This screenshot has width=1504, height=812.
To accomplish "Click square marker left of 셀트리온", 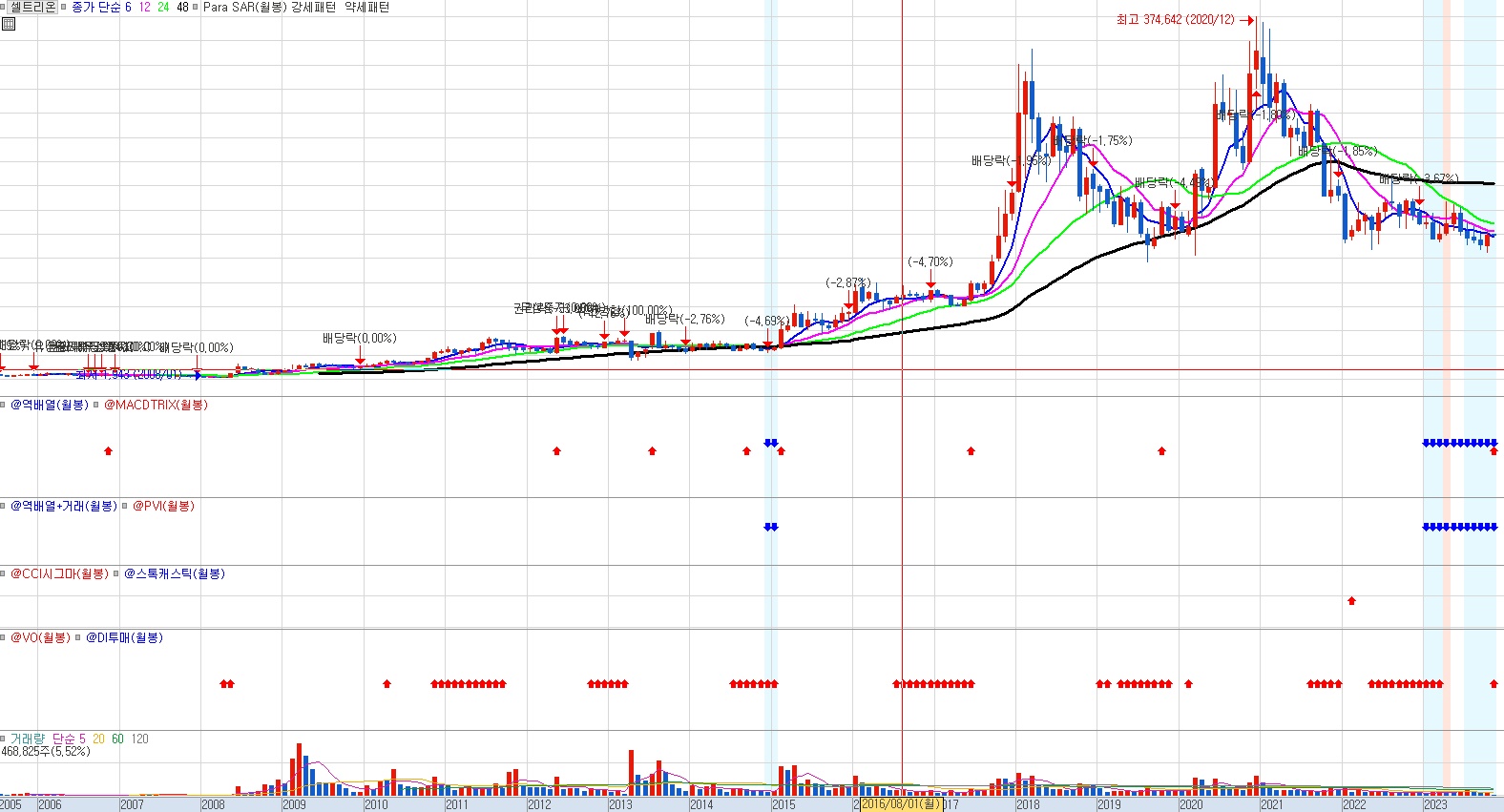I will 4,7.
